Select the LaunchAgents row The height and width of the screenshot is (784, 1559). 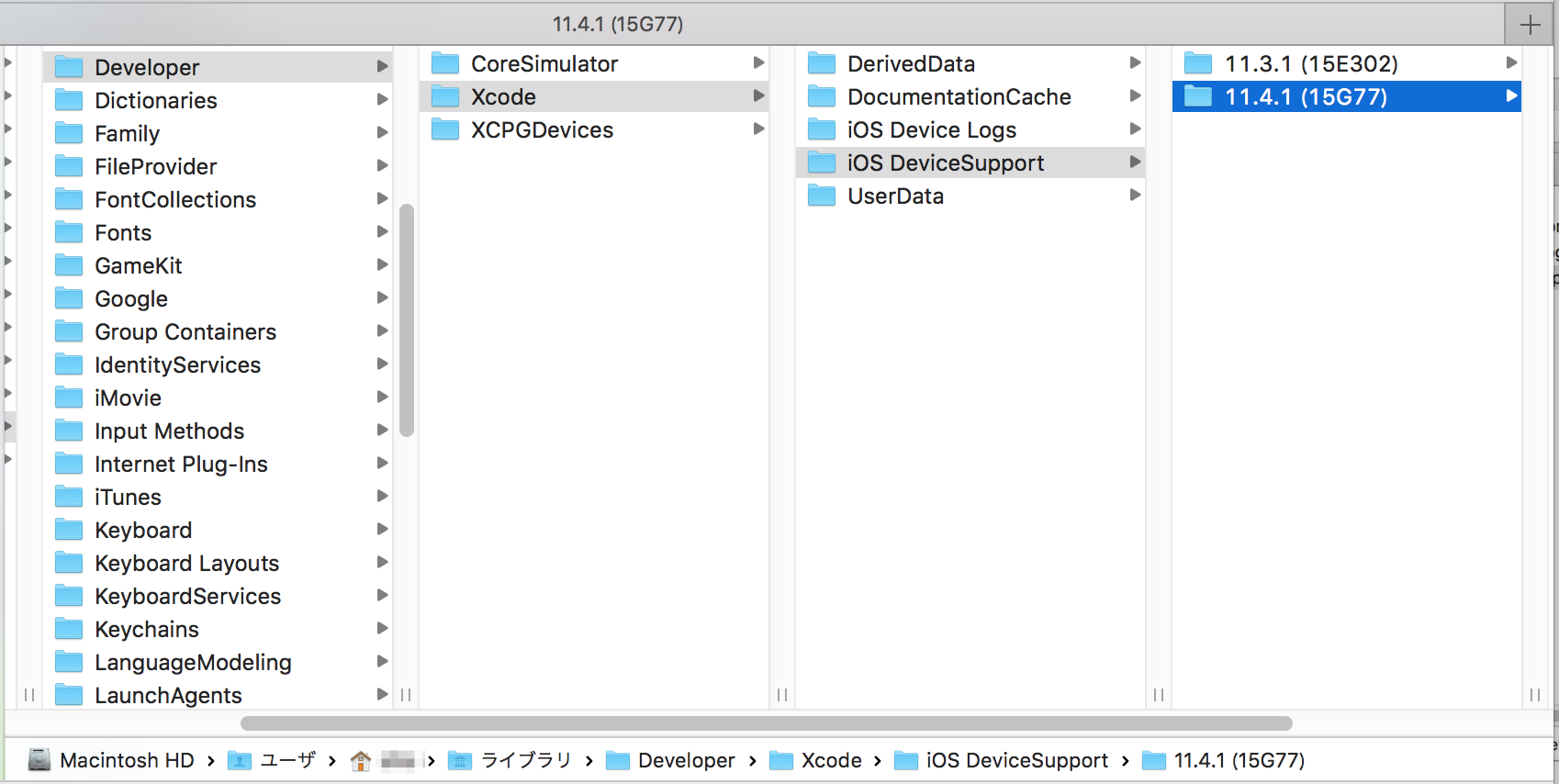click(x=218, y=695)
